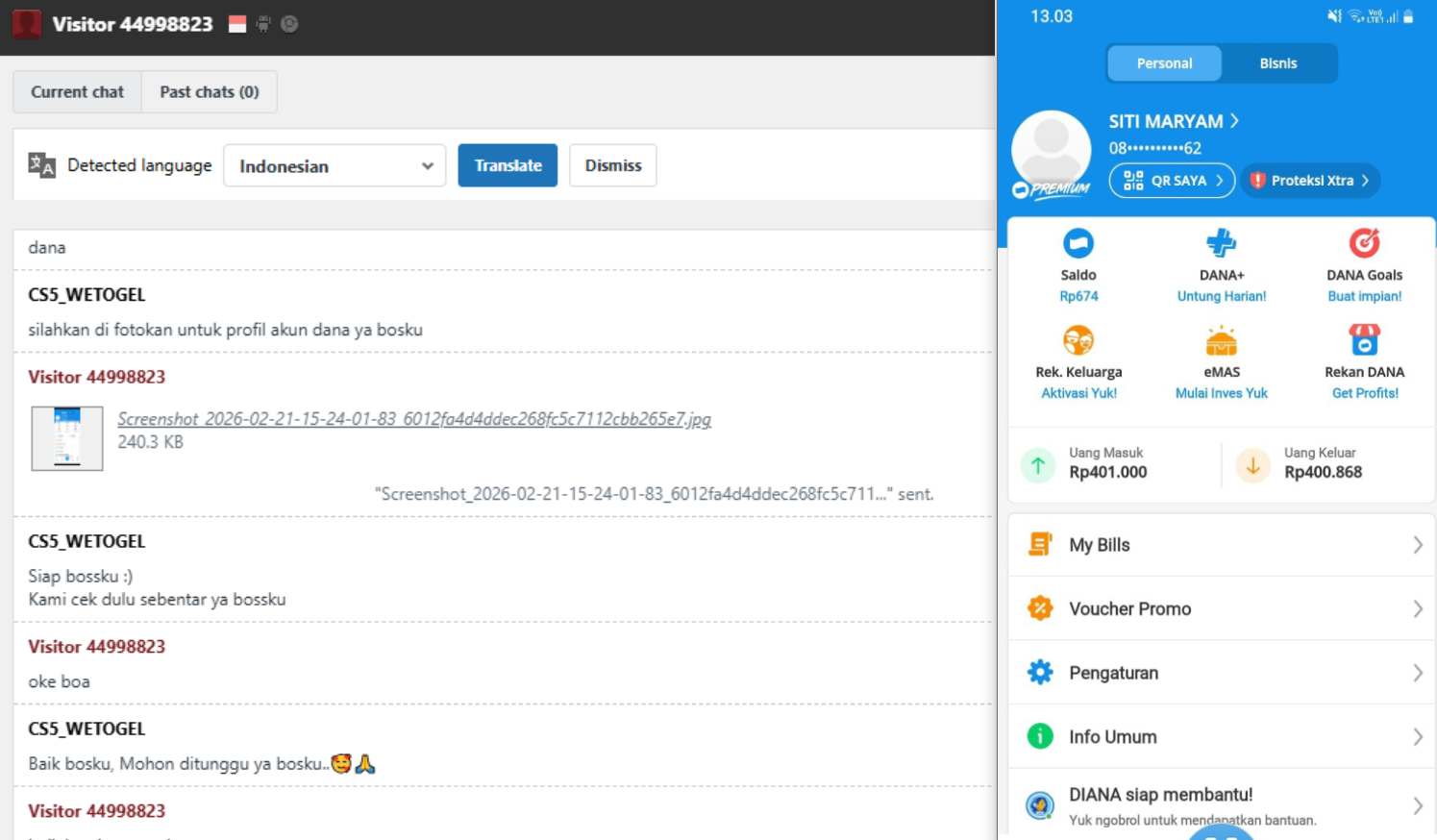The width and height of the screenshot is (1437, 840).
Task: Tap the battery icon in phone status bar
Action: click(1408, 16)
